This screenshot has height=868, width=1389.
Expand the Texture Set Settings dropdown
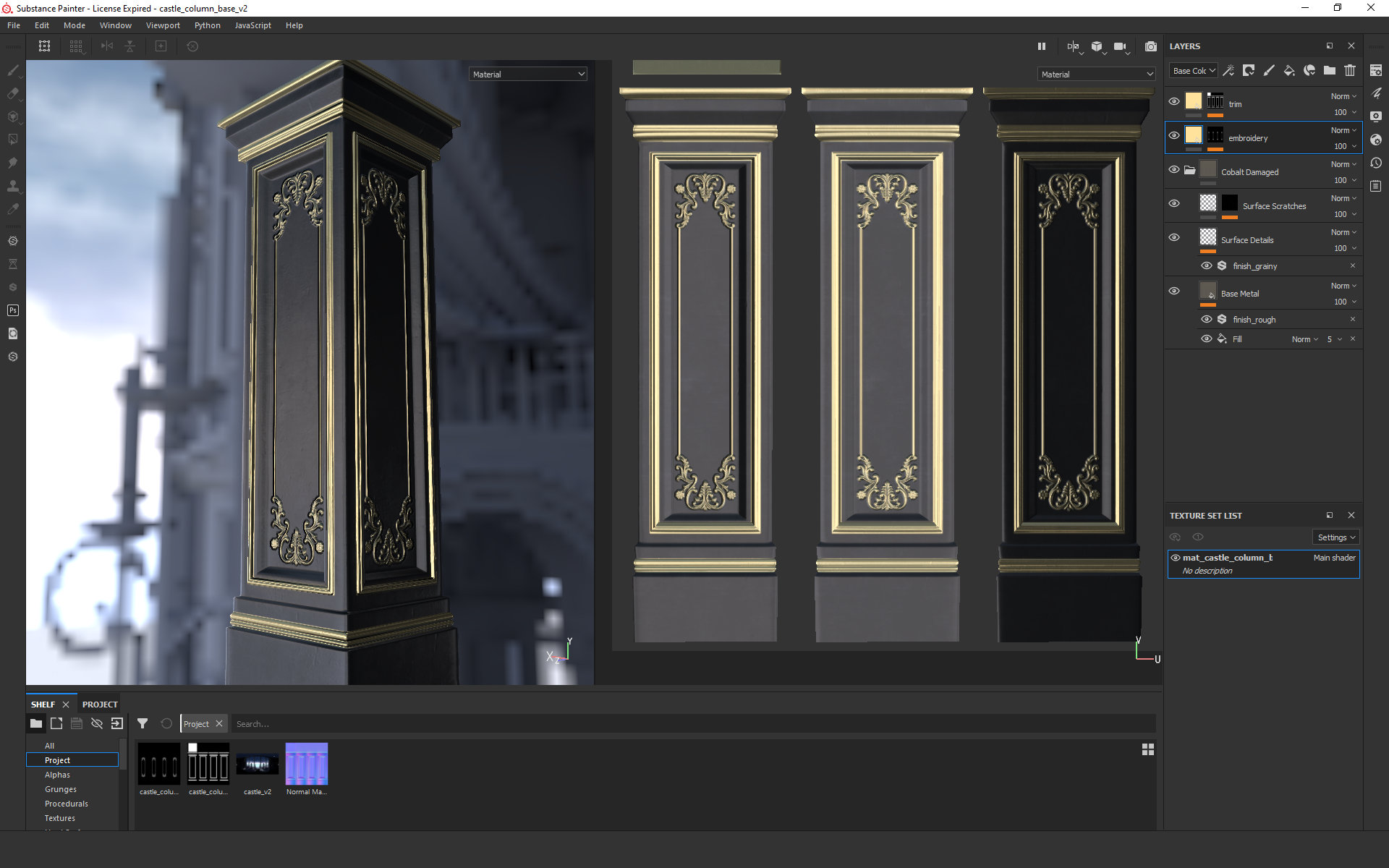click(1335, 537)
